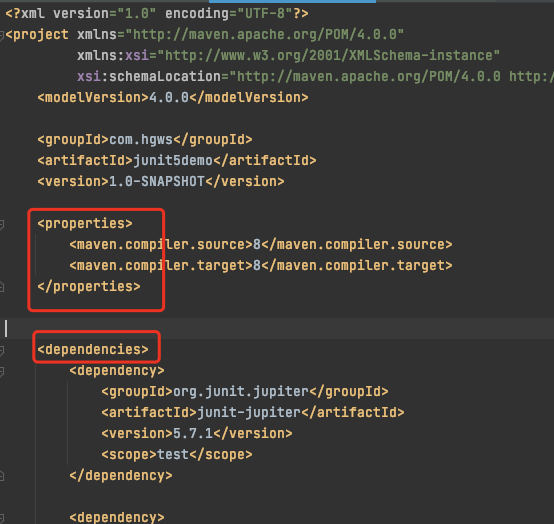Click the artifactId value "junit-jupiter"

click(249, 412)
